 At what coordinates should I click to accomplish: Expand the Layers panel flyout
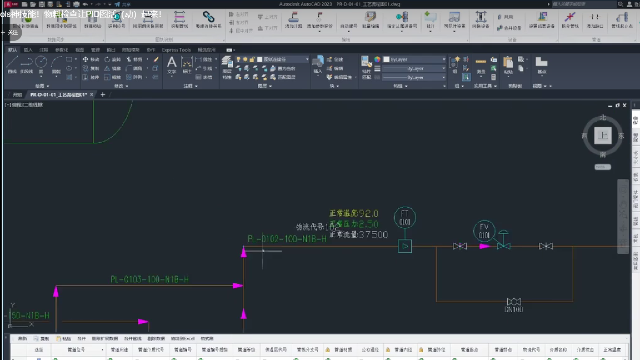(264, 86)
